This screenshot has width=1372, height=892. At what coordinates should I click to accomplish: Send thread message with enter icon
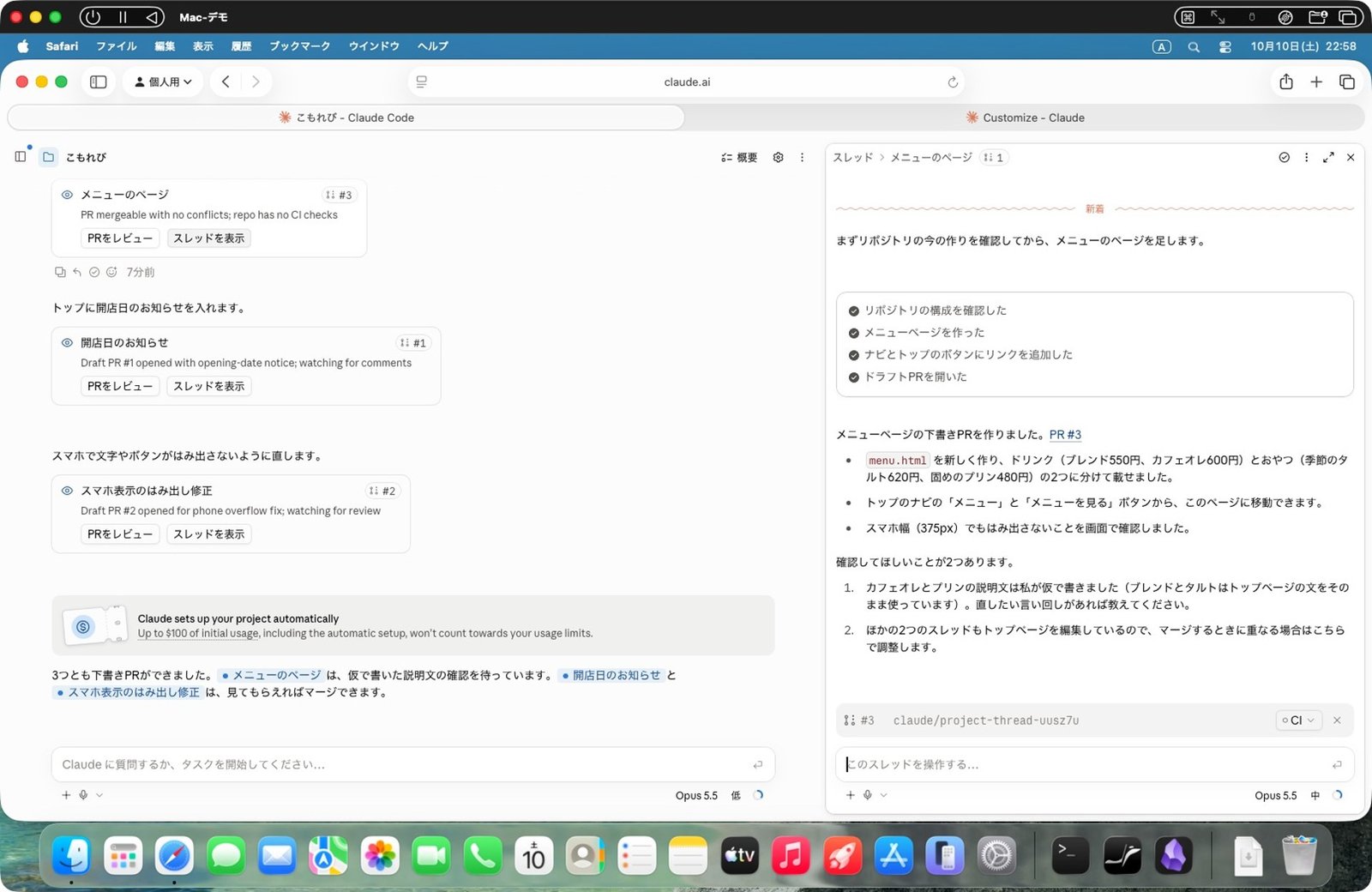pyautogui.click(x=1337, y=765)
